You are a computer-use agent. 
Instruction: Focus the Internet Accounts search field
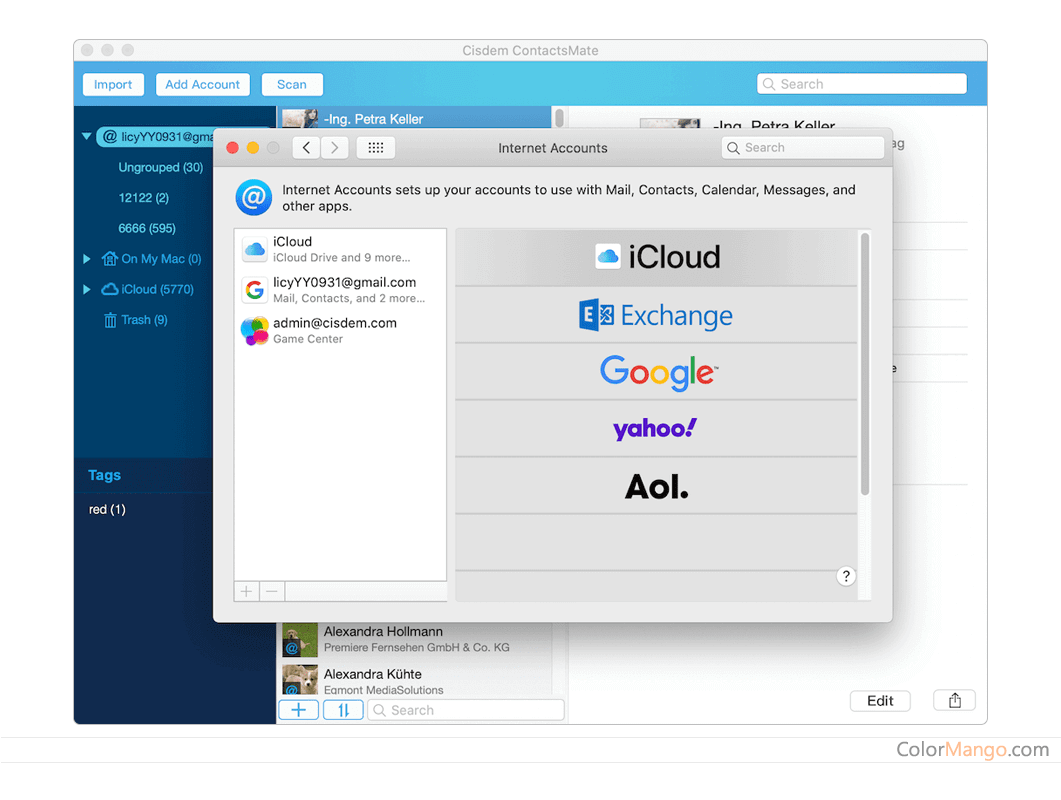(803, 148)
